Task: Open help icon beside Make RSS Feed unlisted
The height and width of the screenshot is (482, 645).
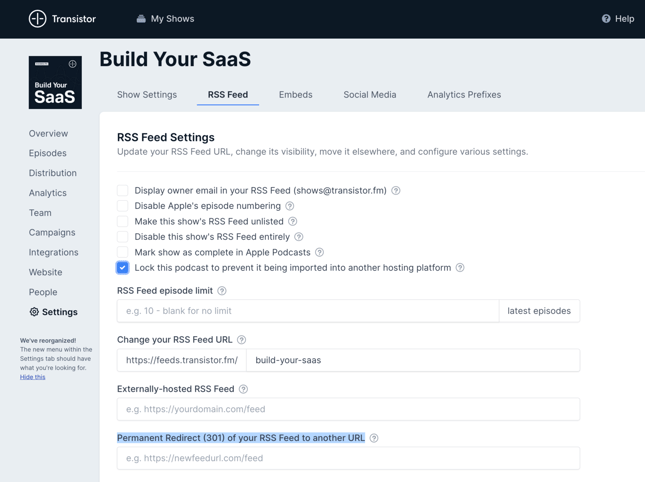Action: point(292,221)
